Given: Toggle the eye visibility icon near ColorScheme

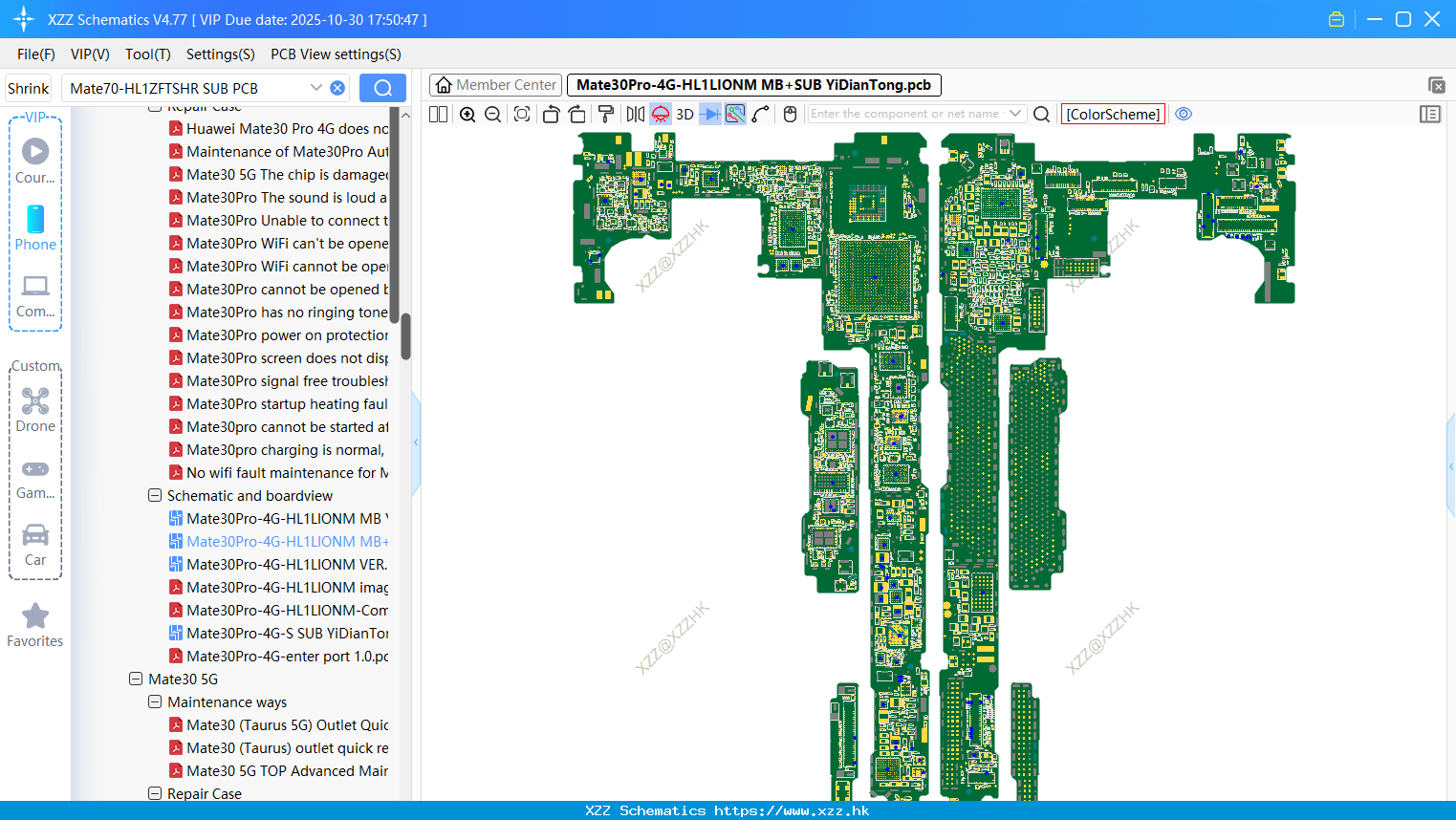Looking at the screenshot, I should click(x=1184, y=114).
